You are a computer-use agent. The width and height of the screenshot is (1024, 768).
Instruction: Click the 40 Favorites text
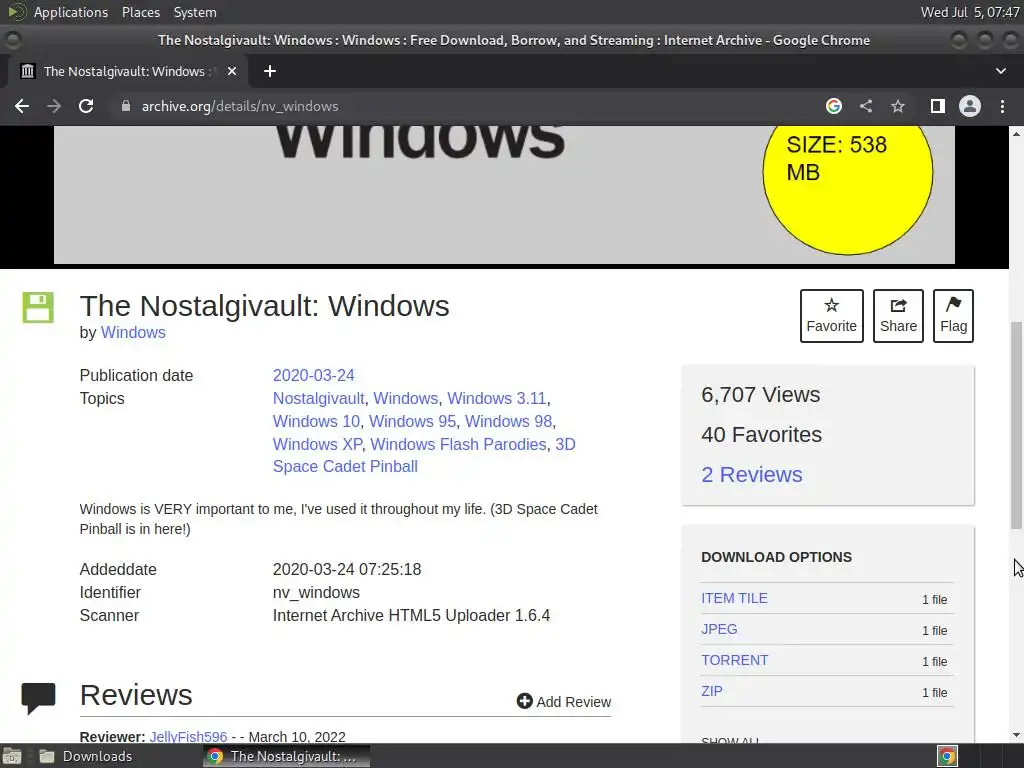pyautogui.click(x=761, y=434)
